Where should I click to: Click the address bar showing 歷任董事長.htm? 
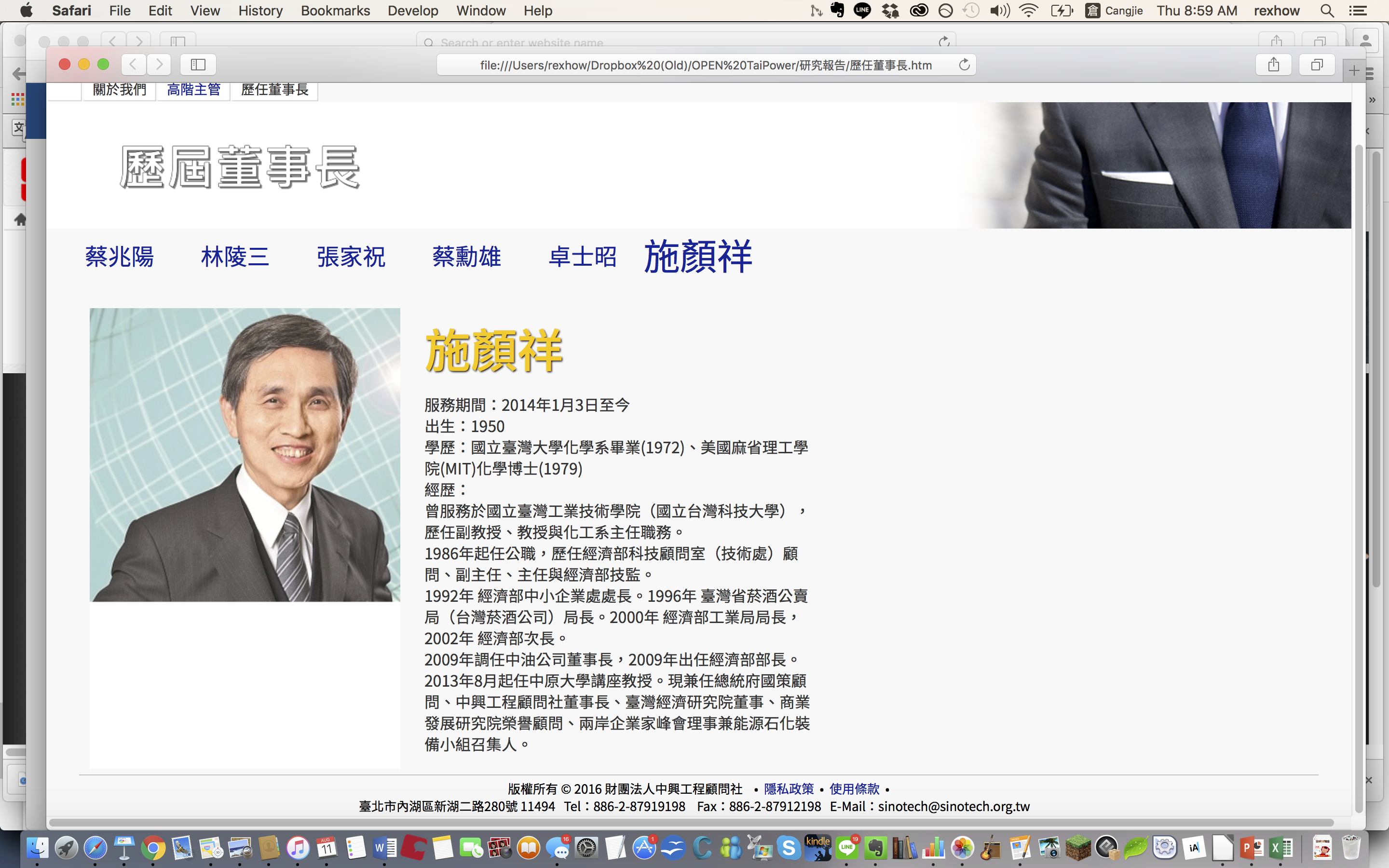(x=706, y=65)
